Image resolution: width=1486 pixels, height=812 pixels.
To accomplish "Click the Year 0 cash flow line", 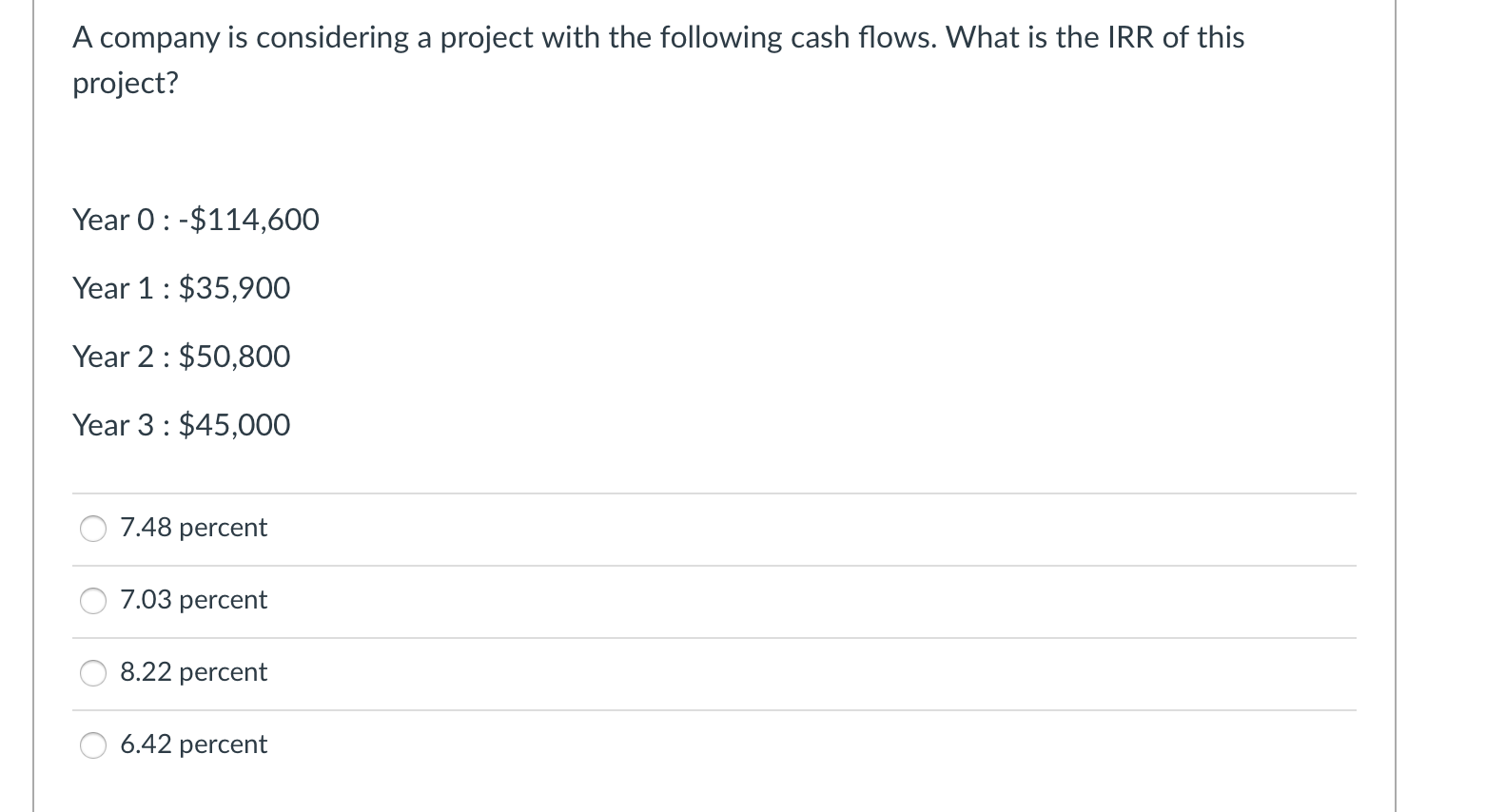I will [195, 220].
